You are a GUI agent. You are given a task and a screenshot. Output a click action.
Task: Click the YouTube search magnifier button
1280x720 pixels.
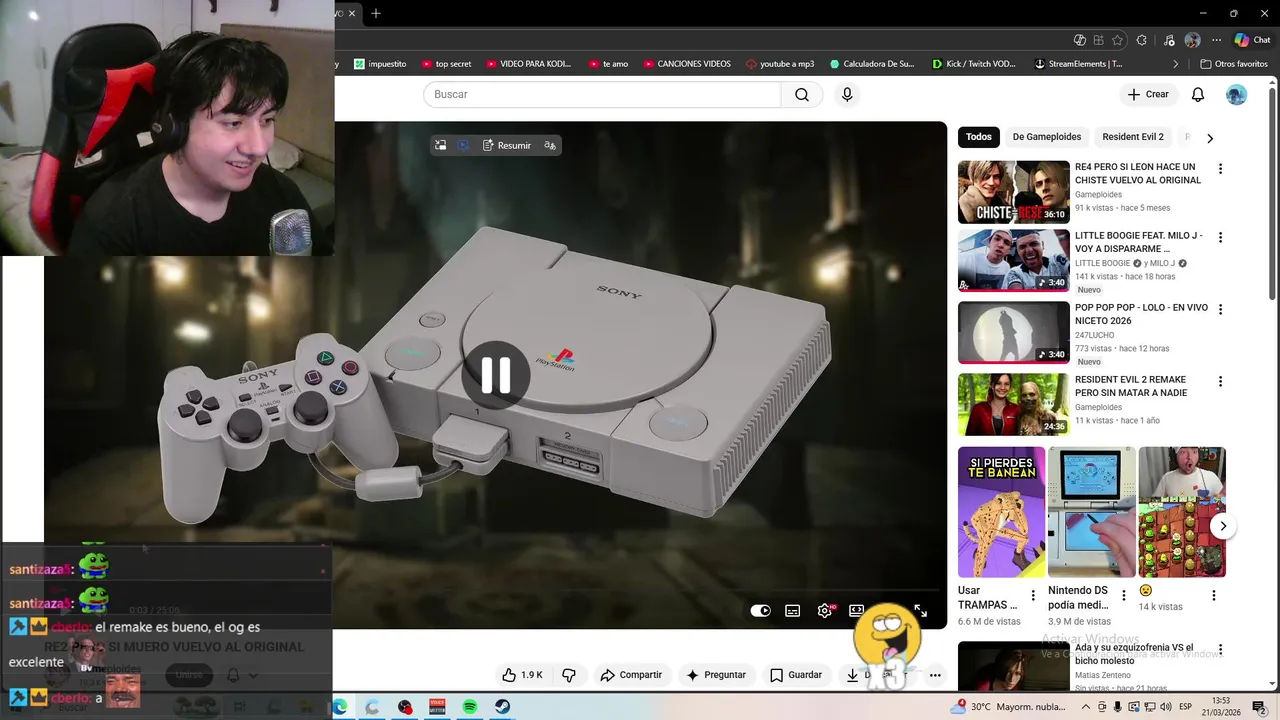pos(802,95)
